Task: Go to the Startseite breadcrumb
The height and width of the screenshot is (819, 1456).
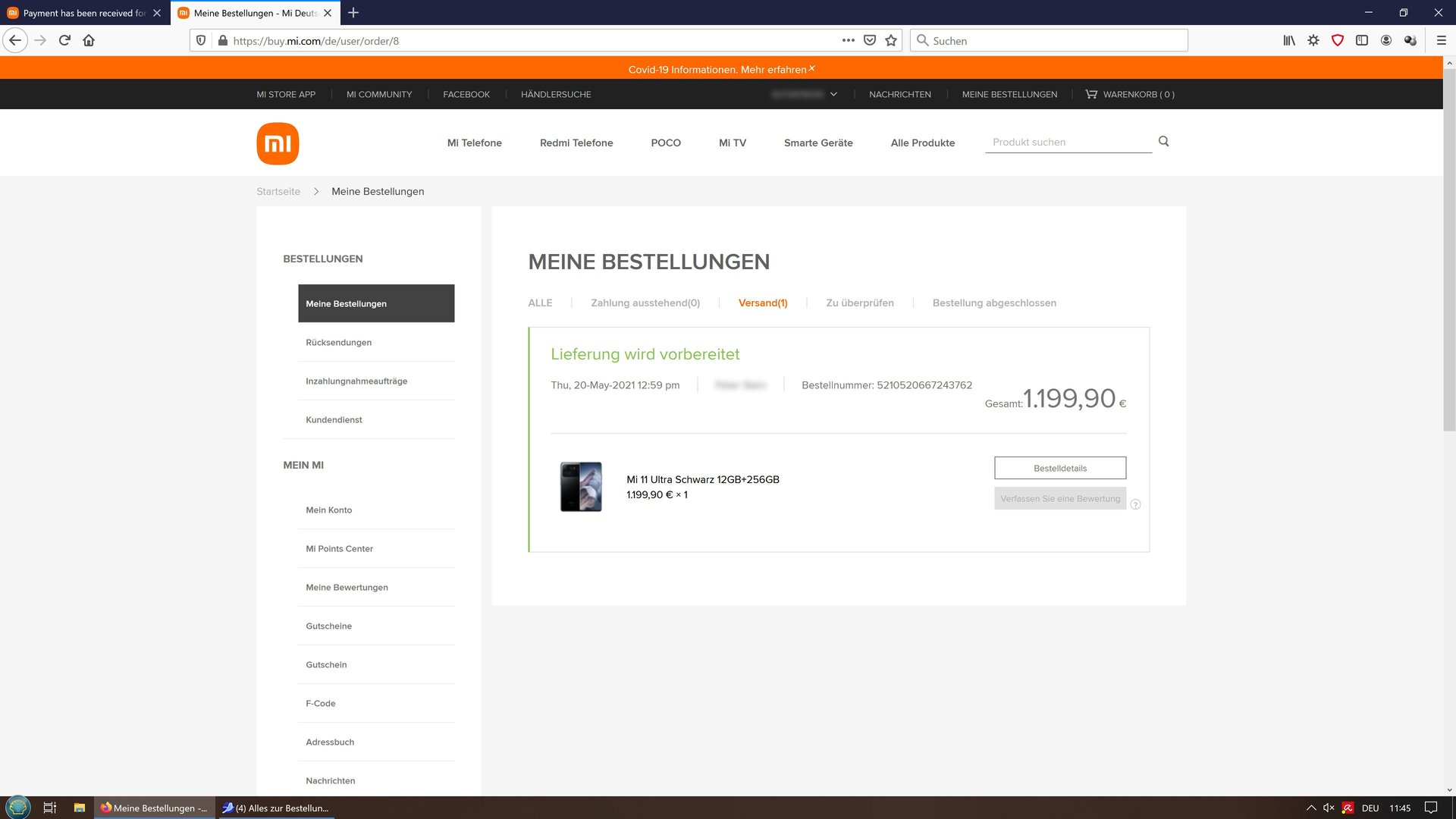Action: 278,191
